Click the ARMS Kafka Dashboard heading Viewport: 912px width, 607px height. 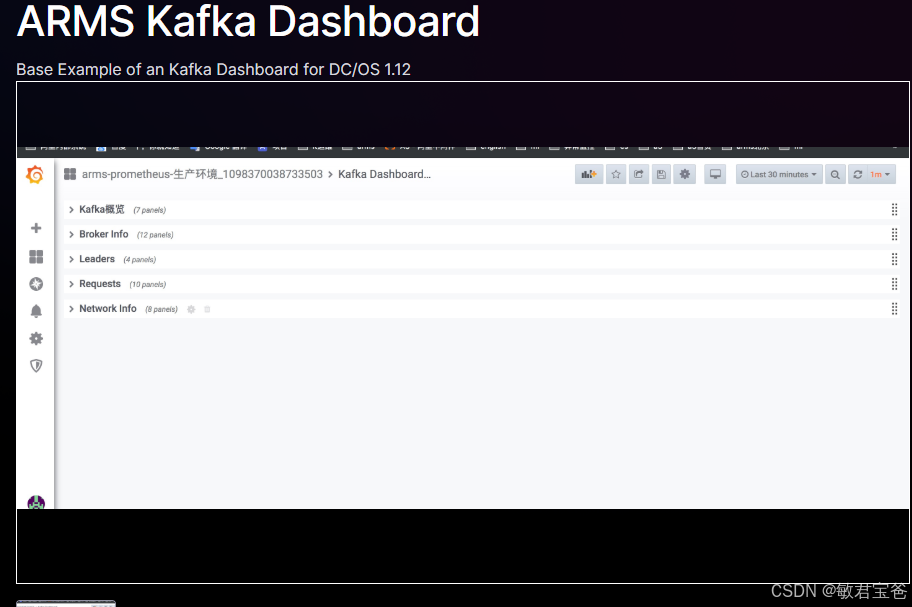pos(248,21)
